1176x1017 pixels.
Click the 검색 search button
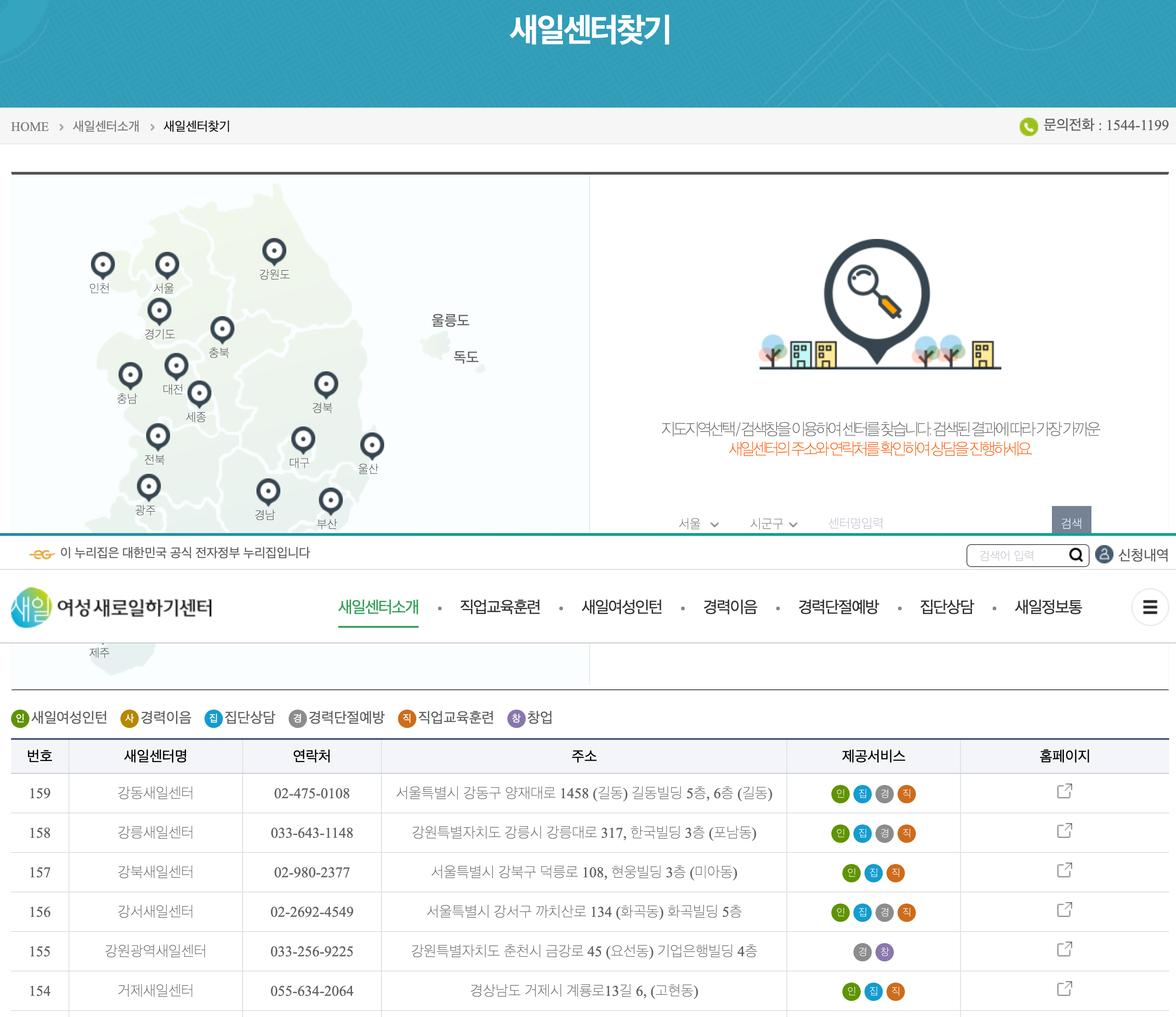(1071, 521)
